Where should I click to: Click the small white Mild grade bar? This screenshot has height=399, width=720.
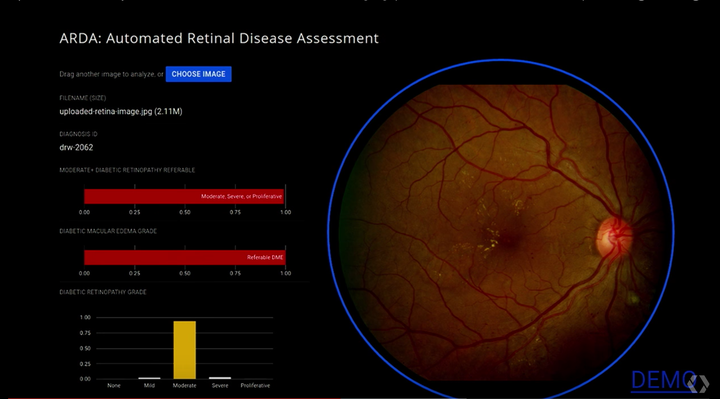[149, 378]
